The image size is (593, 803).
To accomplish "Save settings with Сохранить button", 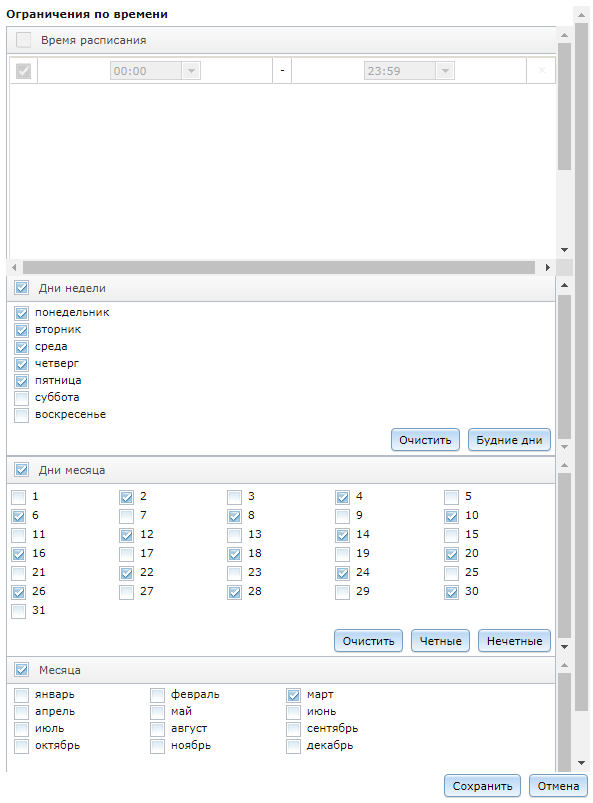I will coord(482,786).
